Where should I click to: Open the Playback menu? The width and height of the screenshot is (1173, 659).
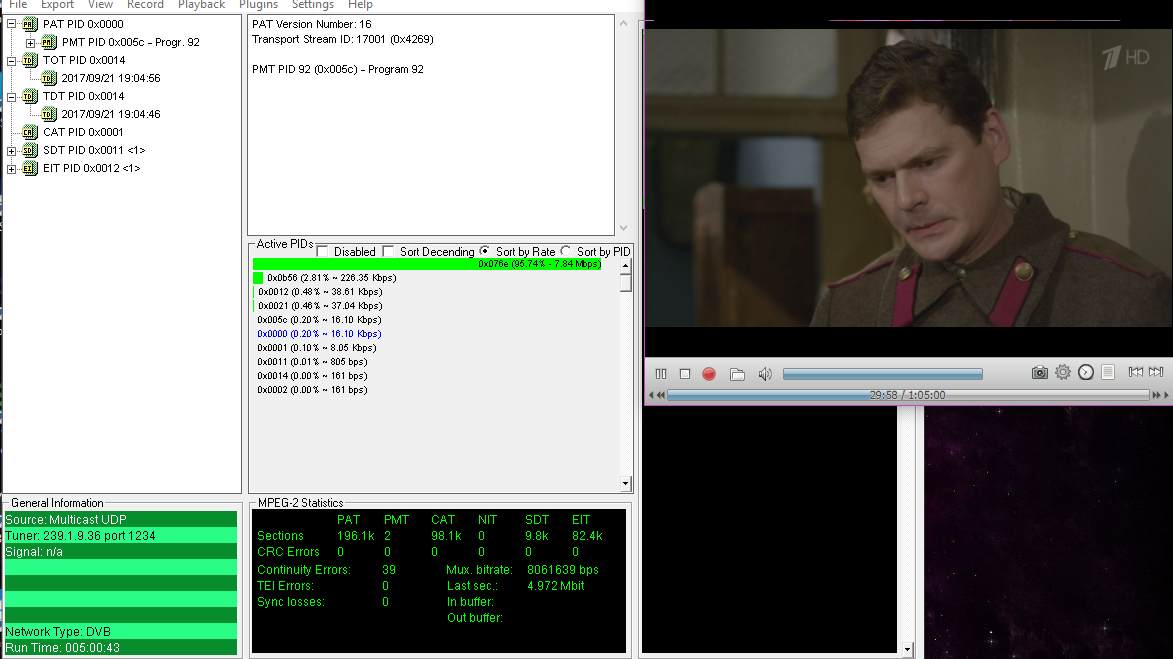(x=201, y=4)
